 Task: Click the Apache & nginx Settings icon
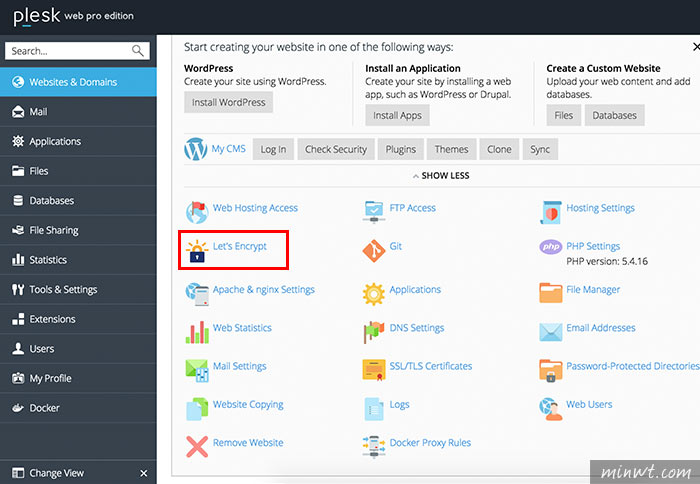point(197,294)
